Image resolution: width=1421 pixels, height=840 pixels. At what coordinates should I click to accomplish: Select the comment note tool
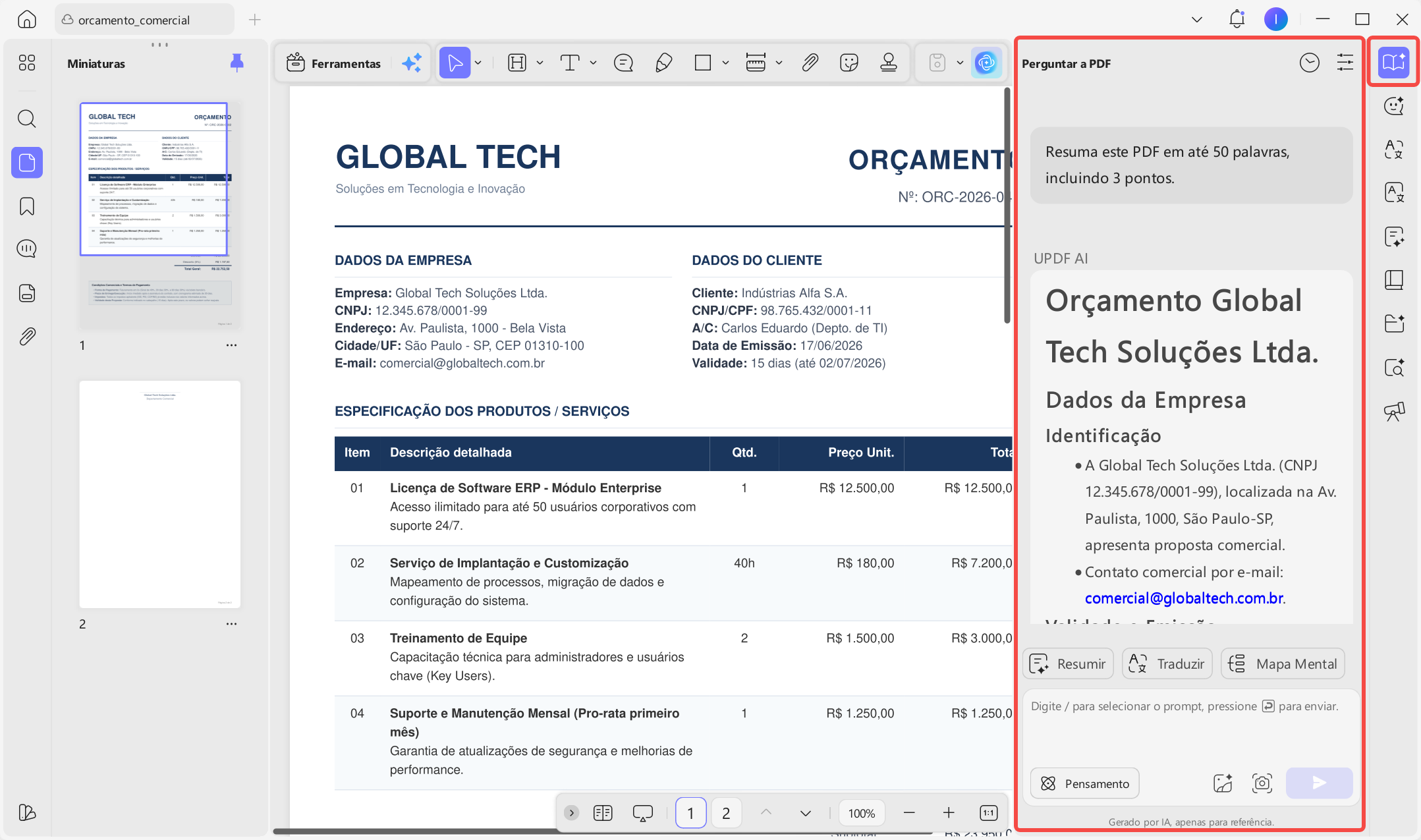[x=623, y=63]
